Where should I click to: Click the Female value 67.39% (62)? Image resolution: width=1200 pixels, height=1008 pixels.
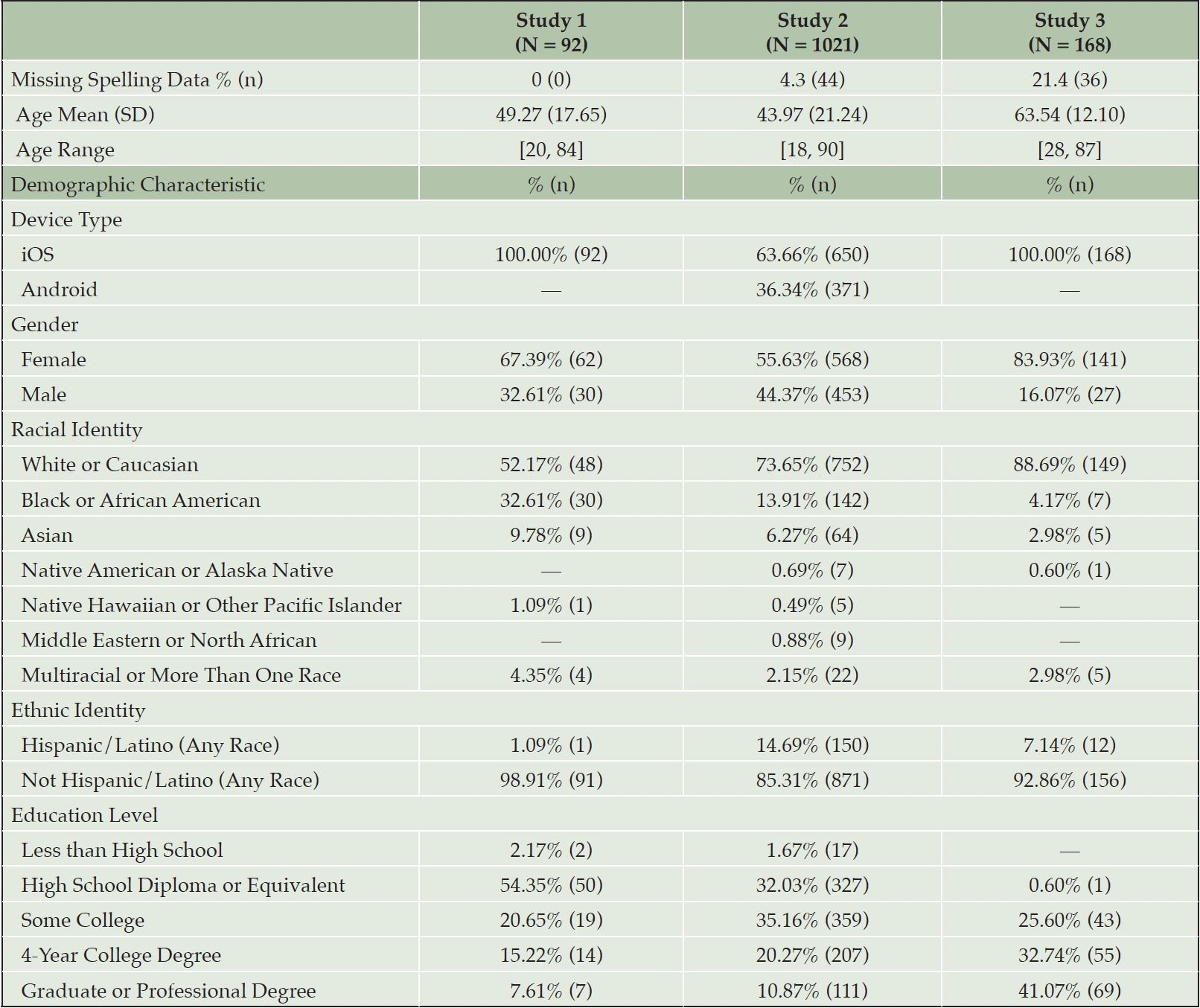coord(551,360)
